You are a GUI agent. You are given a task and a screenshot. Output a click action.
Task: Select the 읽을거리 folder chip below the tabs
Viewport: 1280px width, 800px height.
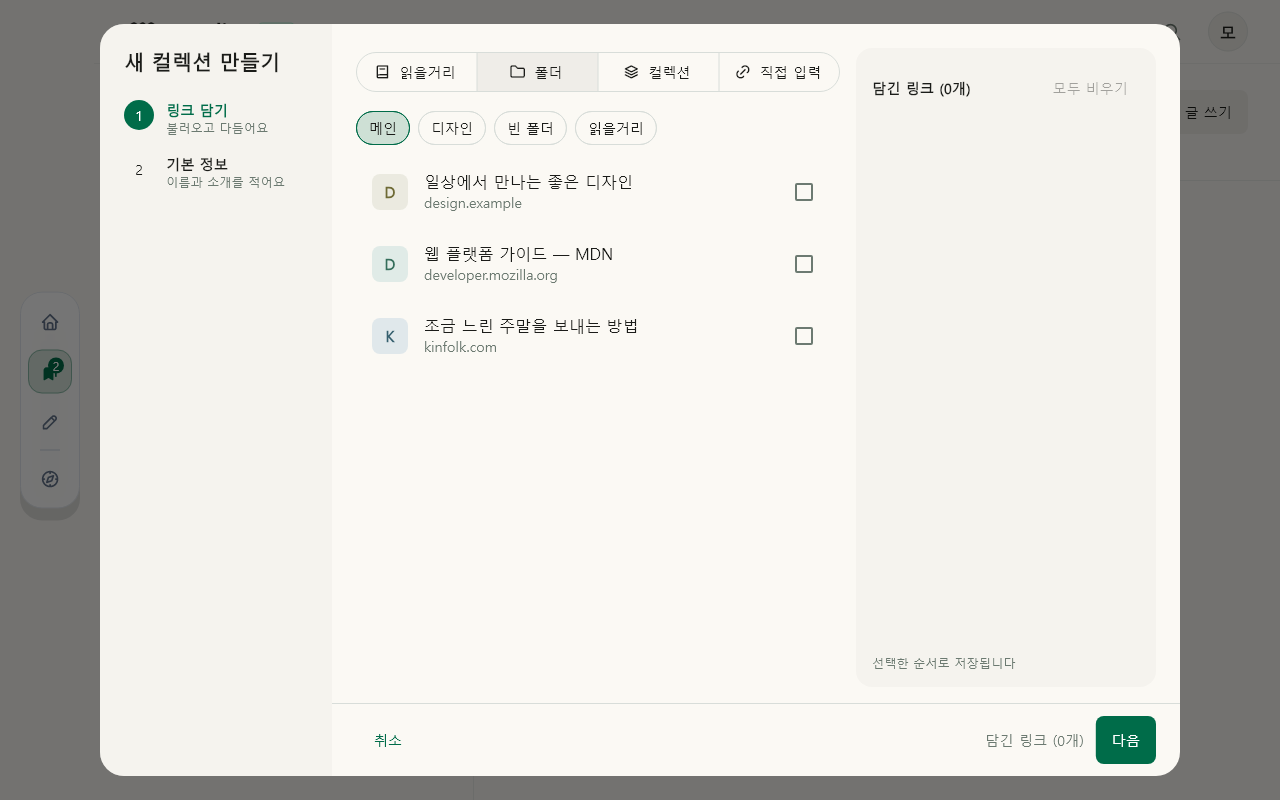point(616,128)
